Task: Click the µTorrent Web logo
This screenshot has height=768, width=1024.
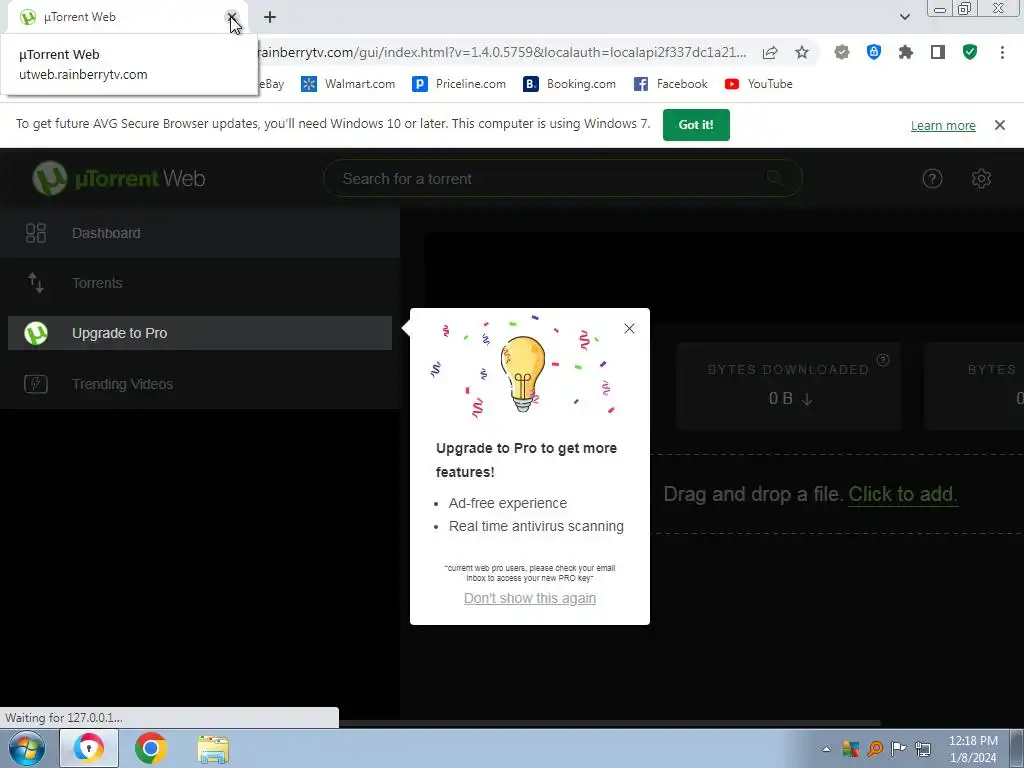Action: [119, 178]
